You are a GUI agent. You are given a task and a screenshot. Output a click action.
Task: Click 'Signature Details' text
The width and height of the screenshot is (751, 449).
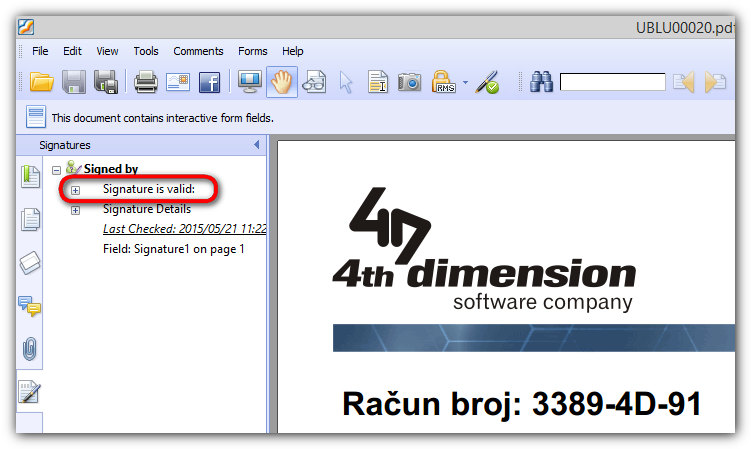point(147,209)
